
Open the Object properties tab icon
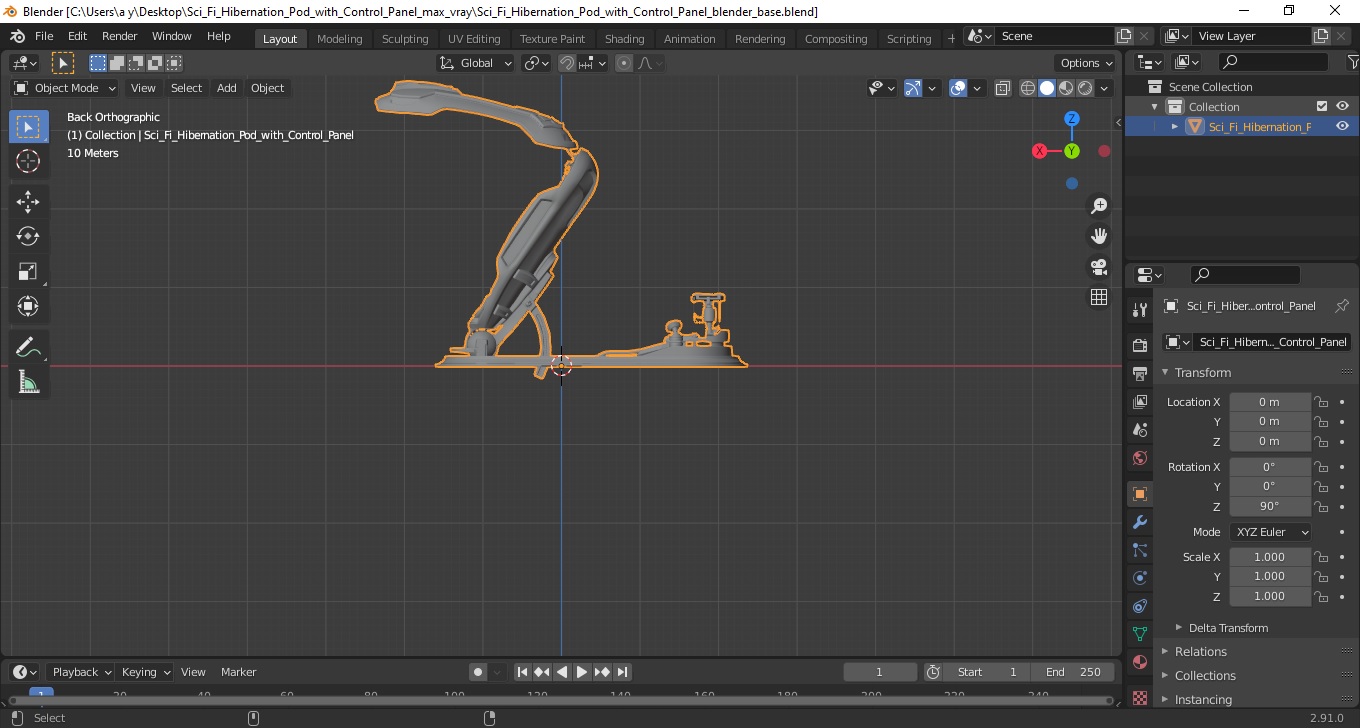[x=1139, y=494]
